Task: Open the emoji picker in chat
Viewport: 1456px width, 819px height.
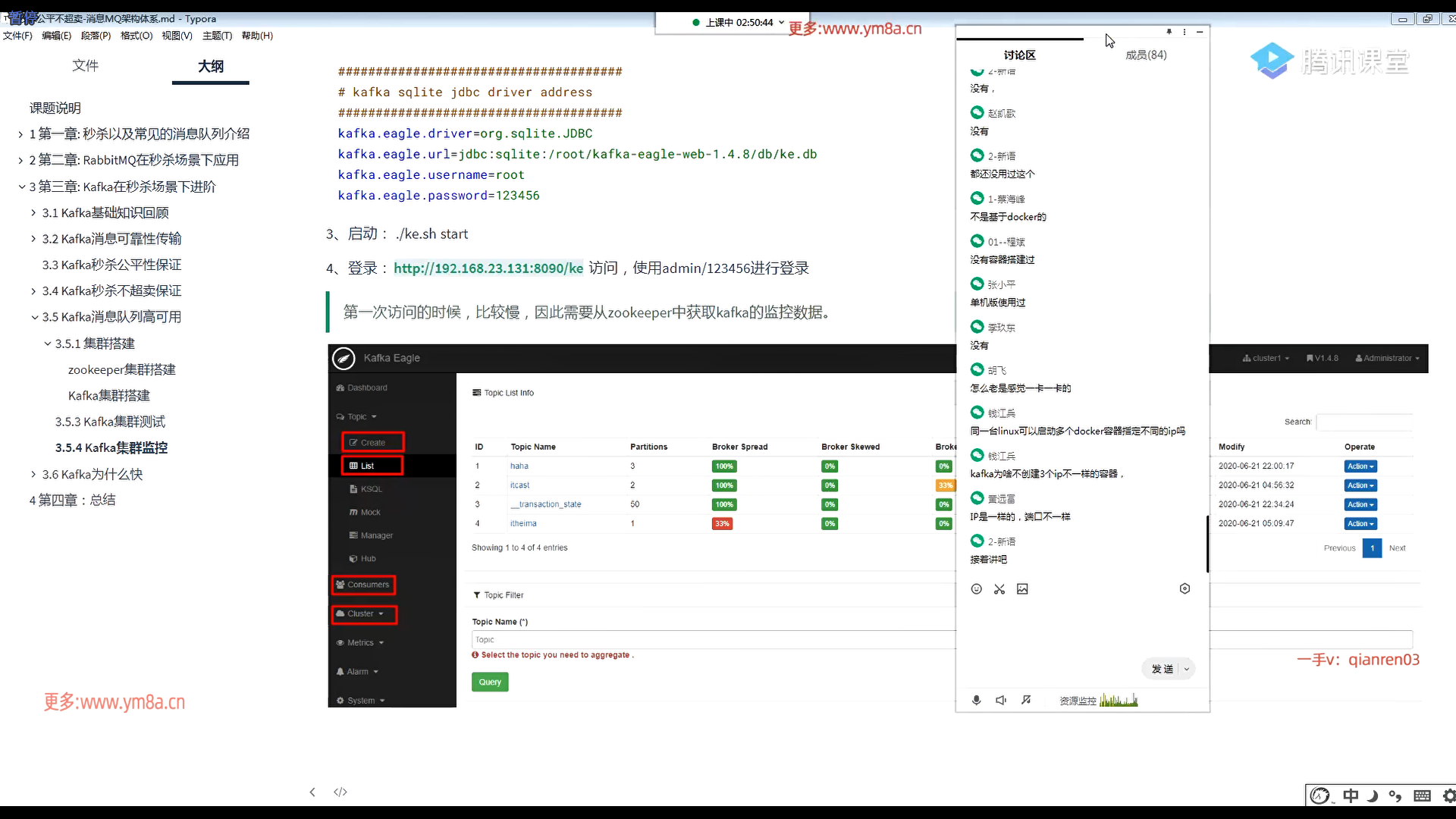Action: tap(977, 589)
